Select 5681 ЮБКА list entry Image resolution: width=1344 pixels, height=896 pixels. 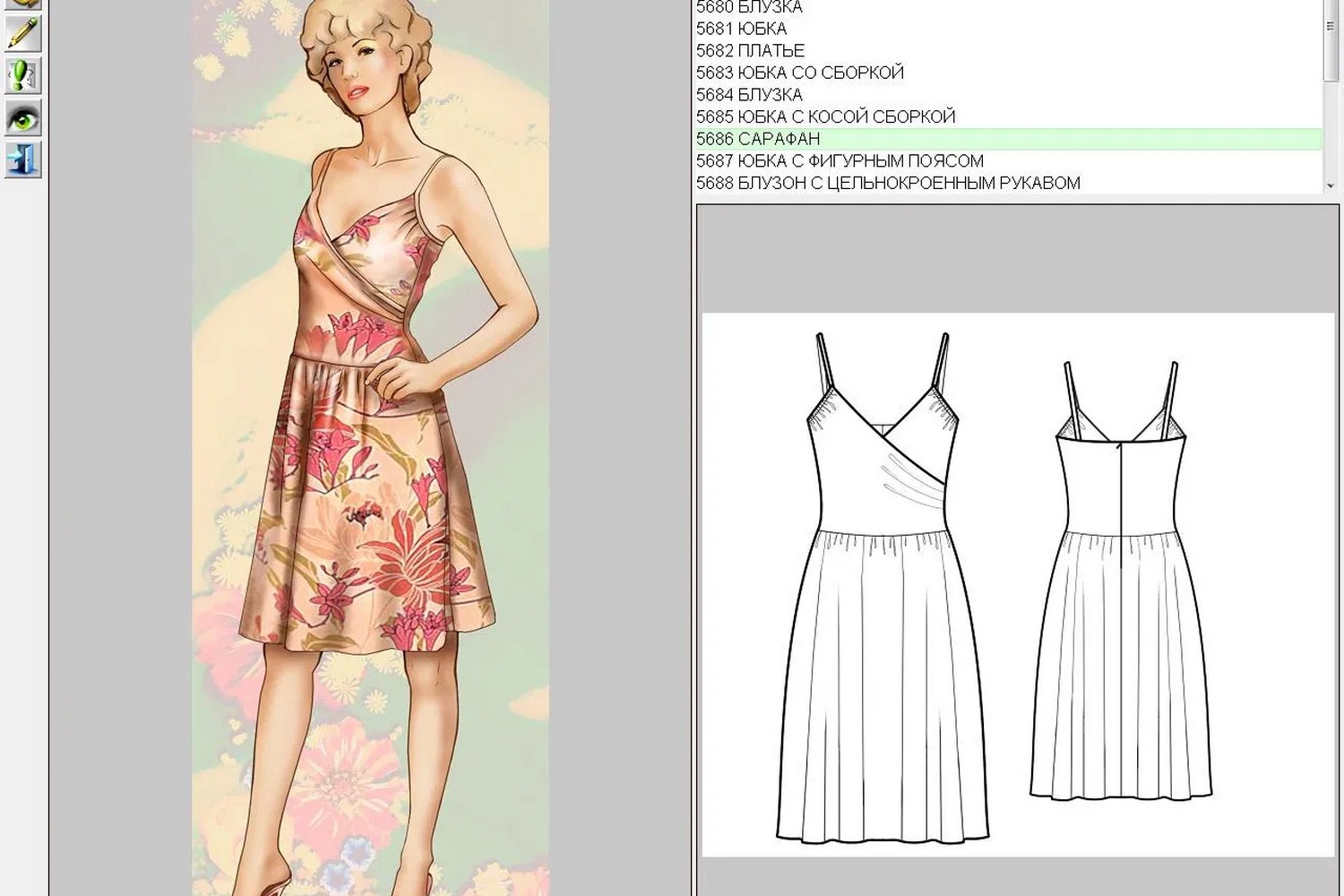[x=741, y=29]
